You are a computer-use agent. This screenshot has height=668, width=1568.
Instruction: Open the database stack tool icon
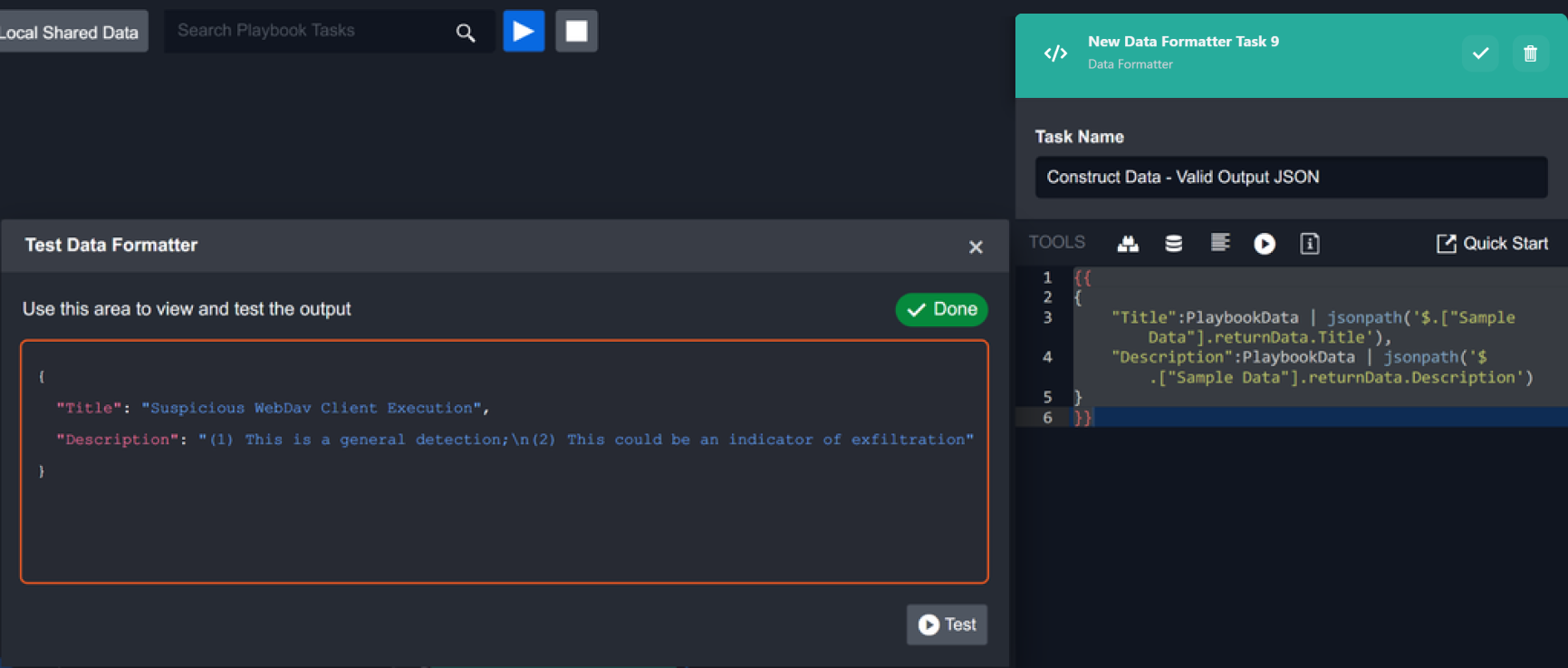click(1173, 243)
